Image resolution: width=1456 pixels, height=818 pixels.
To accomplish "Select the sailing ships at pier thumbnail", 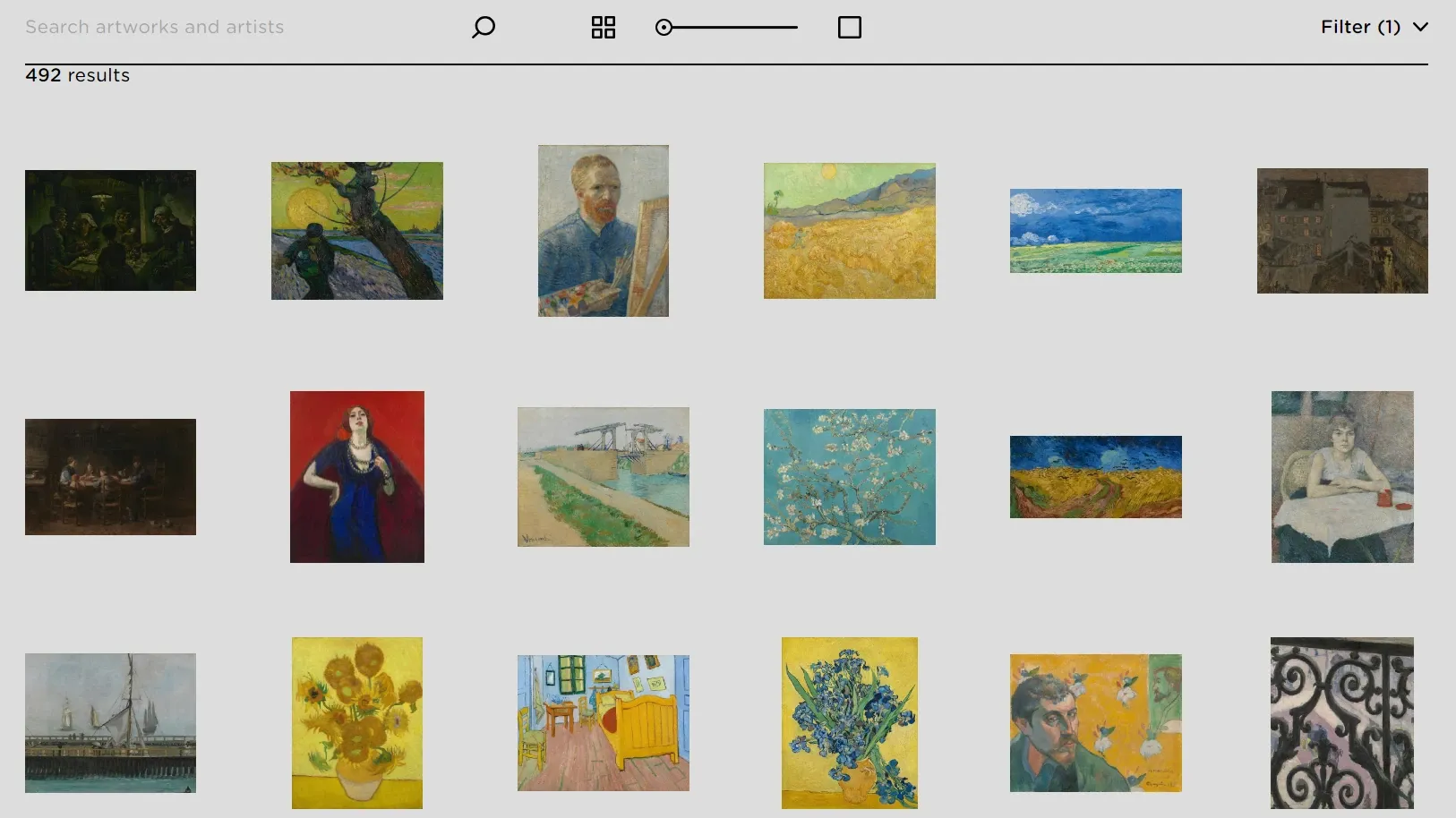I will click(x=110, y=722).
